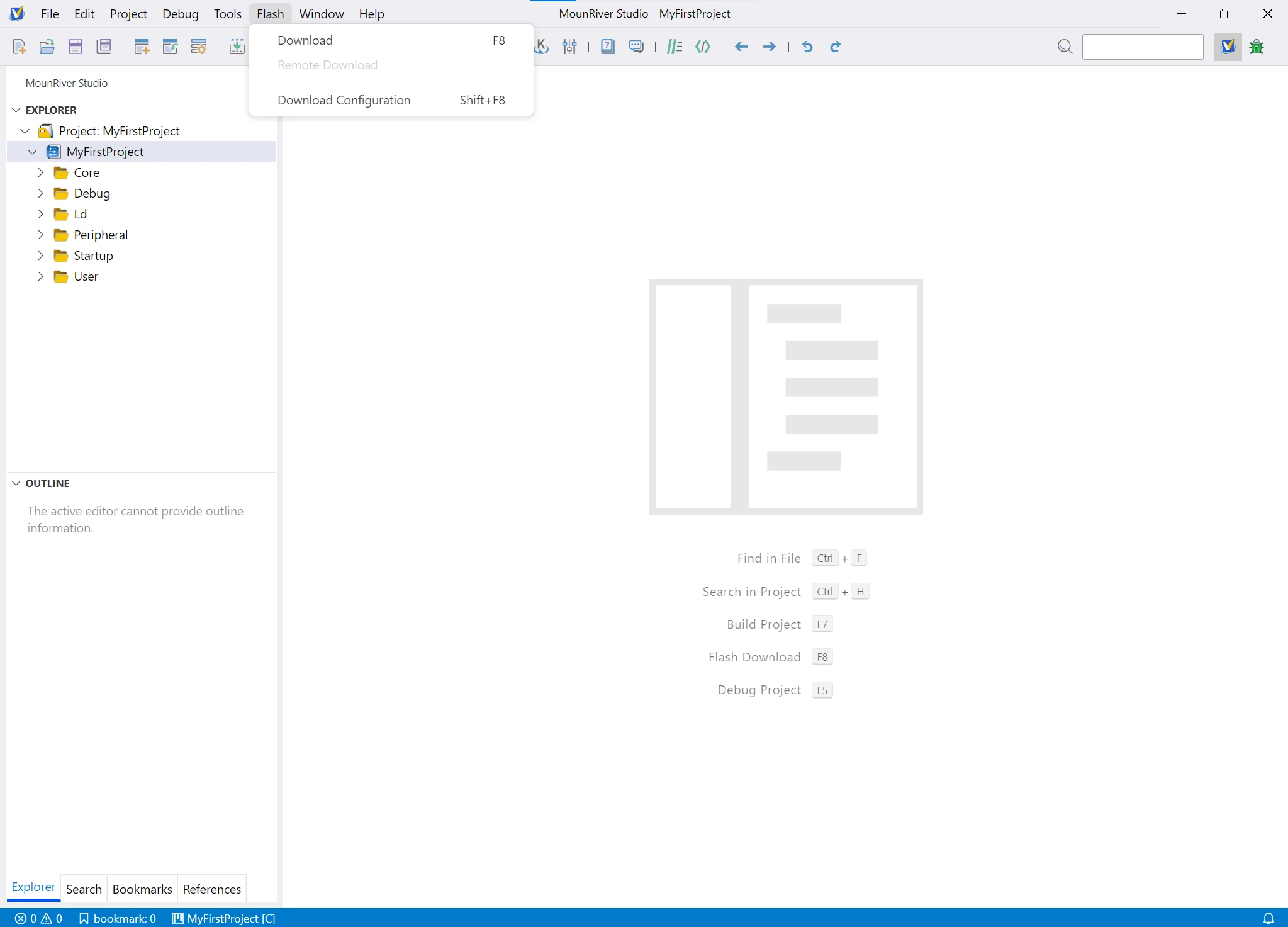The height and width of the screenshot is (927, 1288).
Task: Expand the Ld folder
Action: click(40, 214)
